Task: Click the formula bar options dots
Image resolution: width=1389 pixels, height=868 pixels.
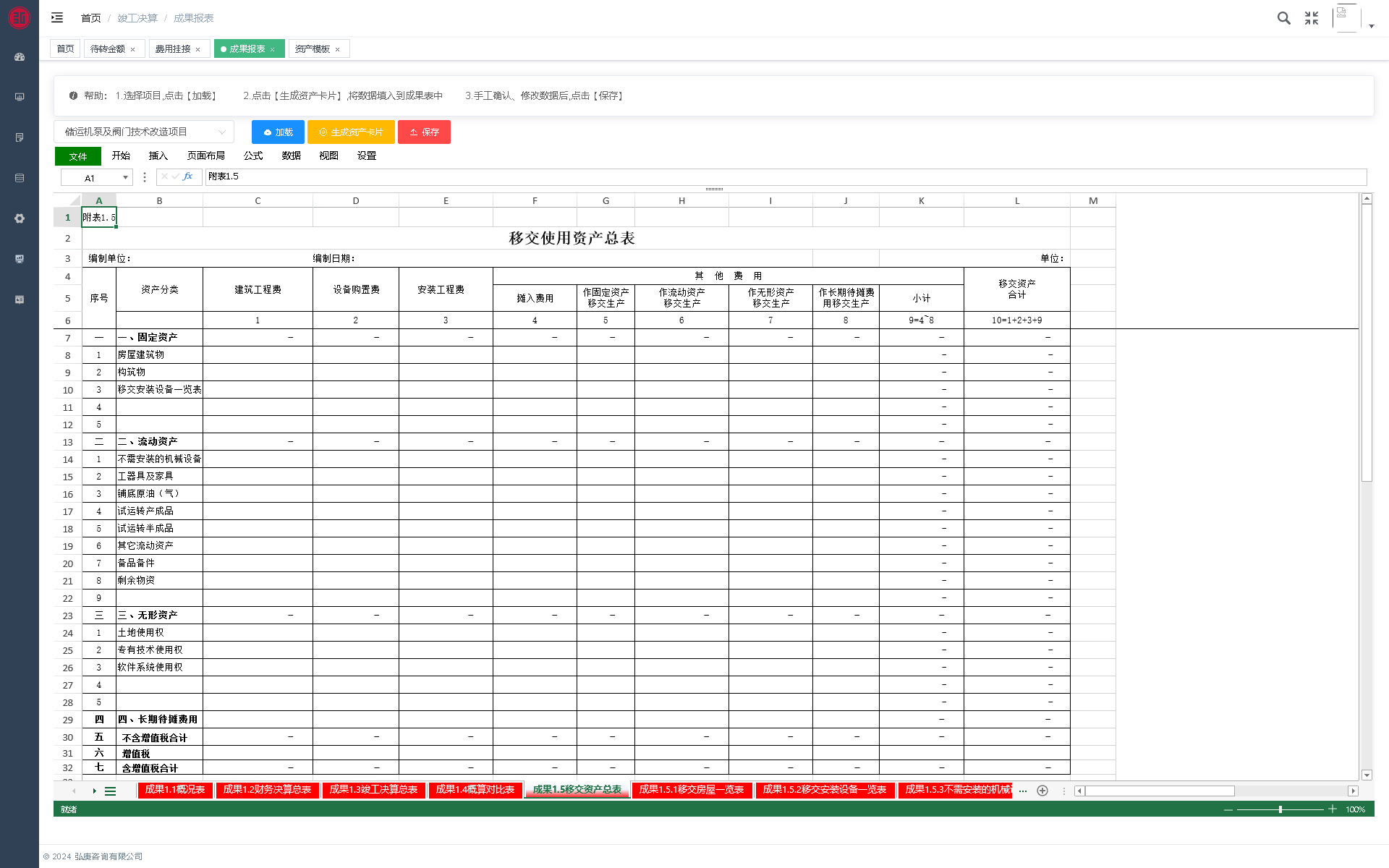Action: [145, 177]
